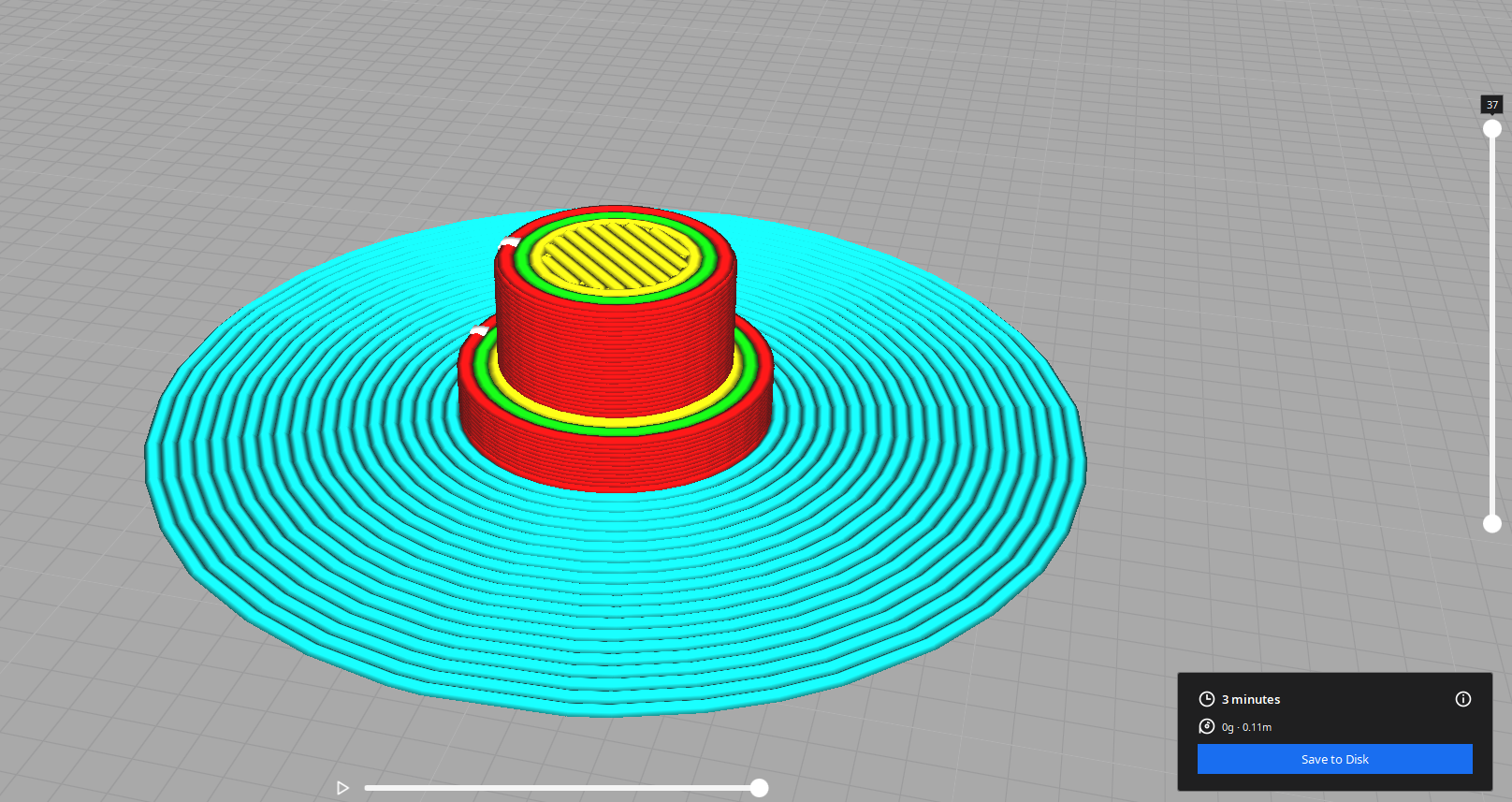Click the 0g · 0.11m material estimate

pos(1246,727)
